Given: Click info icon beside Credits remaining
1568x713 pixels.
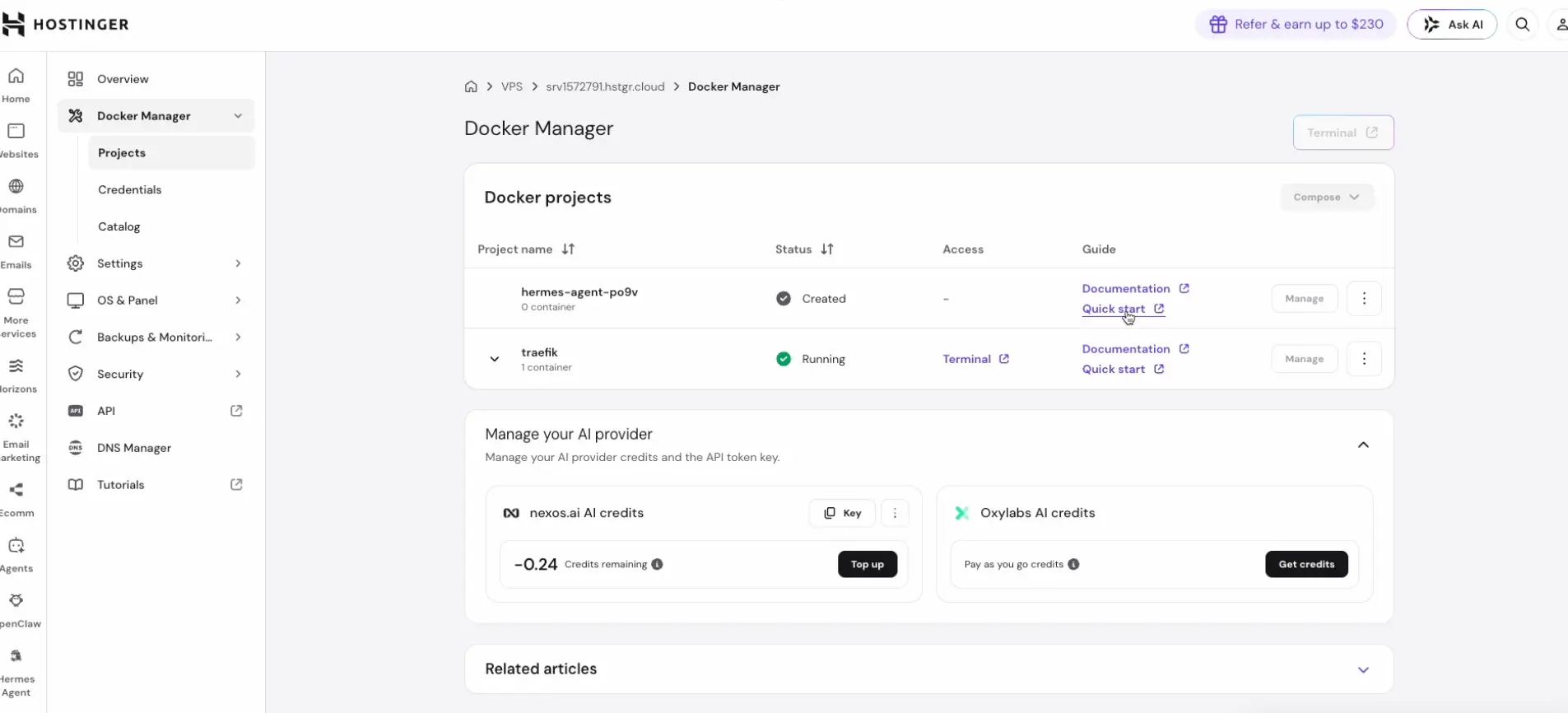Looking at the screenshot, I should coord(657,564).
